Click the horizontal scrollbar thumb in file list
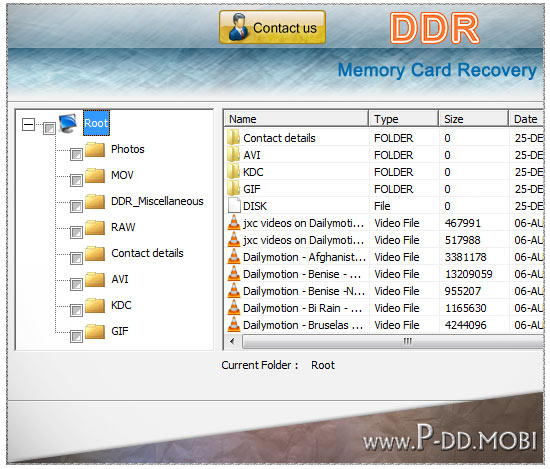 click(x=393, y=341)
